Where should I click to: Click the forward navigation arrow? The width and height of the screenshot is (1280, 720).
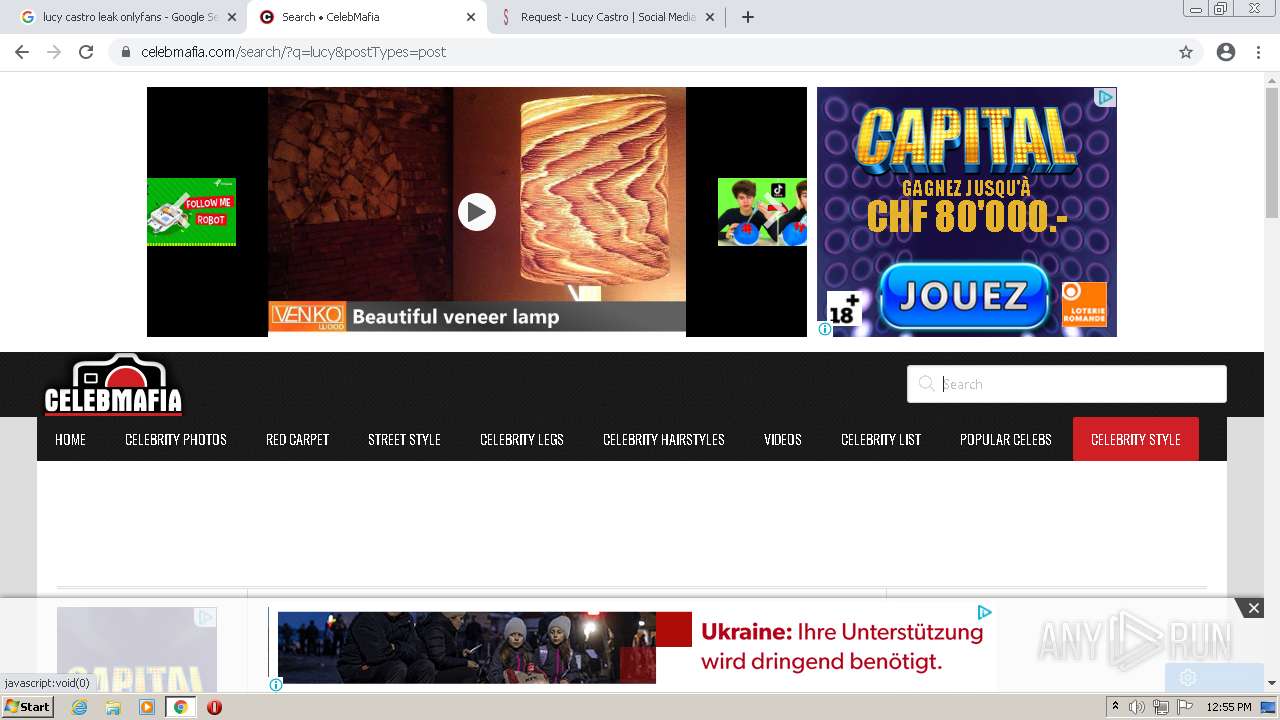54,52
